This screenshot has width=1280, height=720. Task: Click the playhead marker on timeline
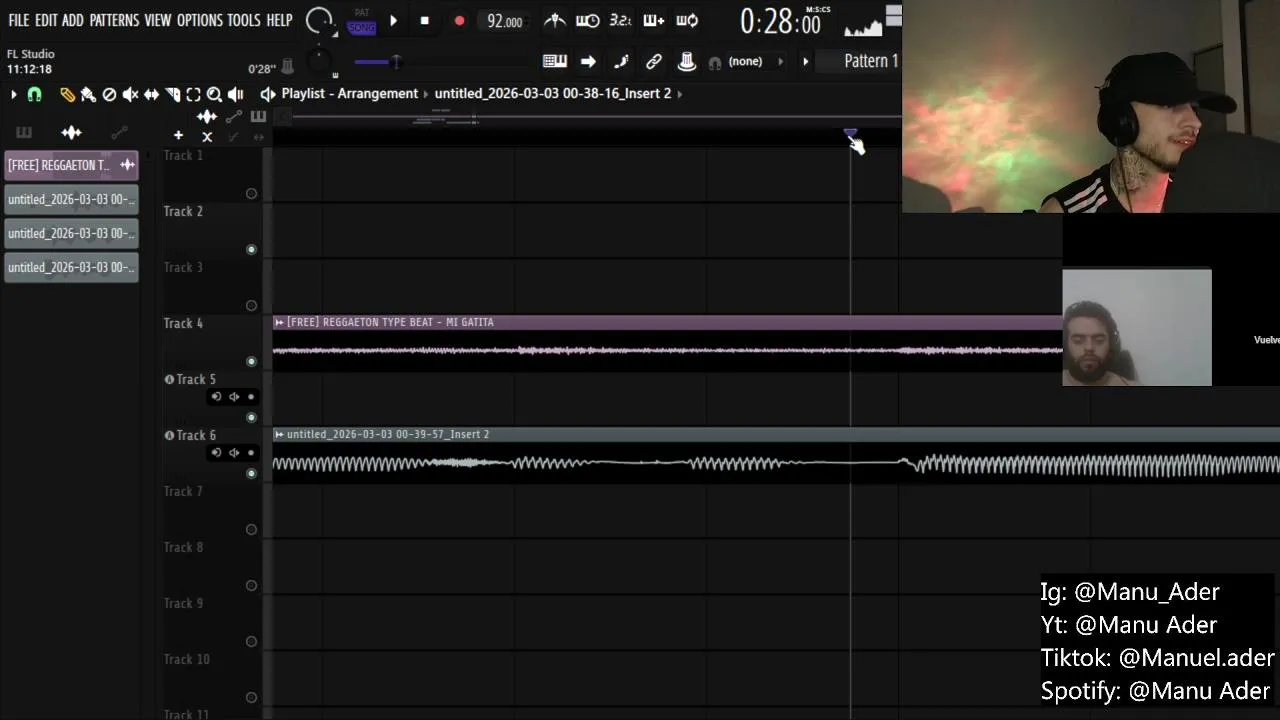click(x=850, y=132)
